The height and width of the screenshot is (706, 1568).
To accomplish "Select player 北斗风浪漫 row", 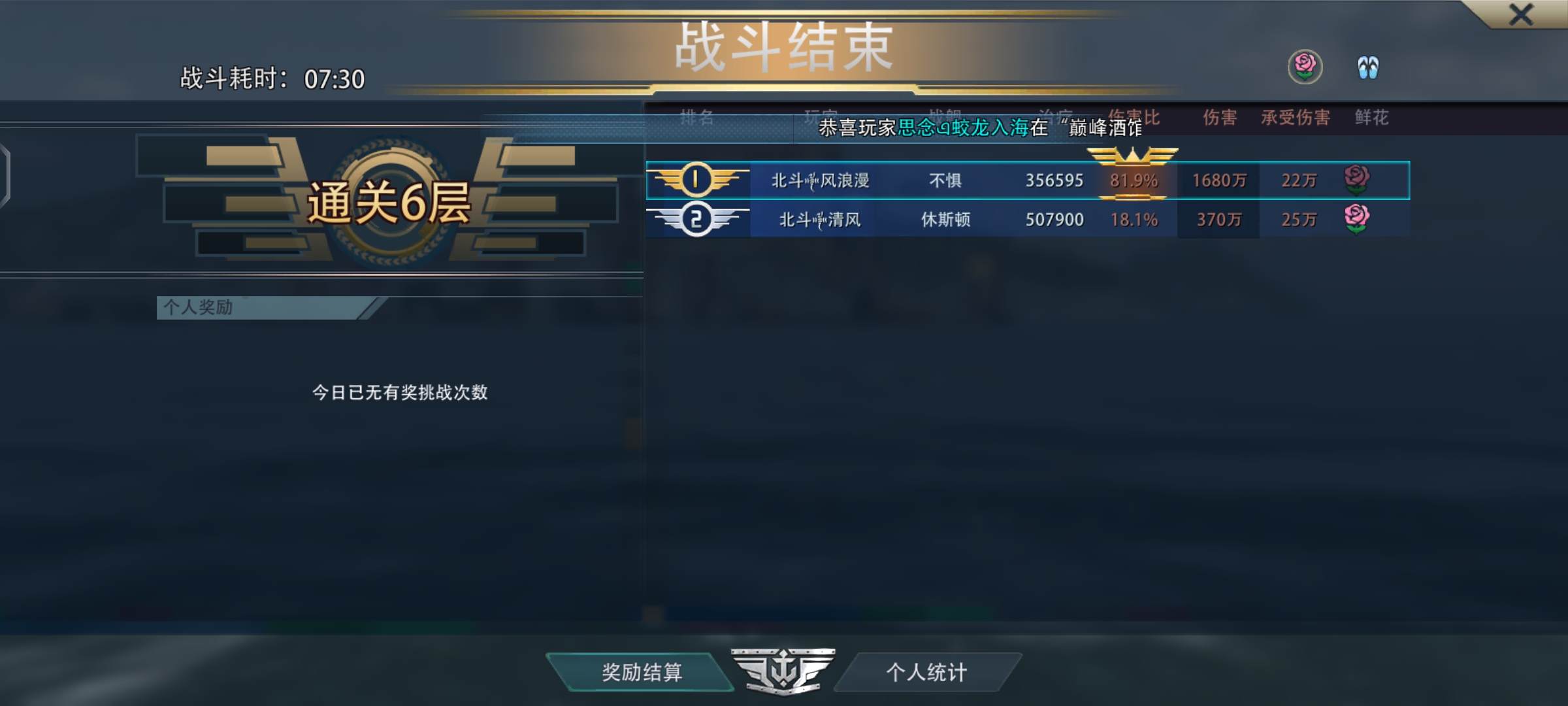I will pos(1028,180).
